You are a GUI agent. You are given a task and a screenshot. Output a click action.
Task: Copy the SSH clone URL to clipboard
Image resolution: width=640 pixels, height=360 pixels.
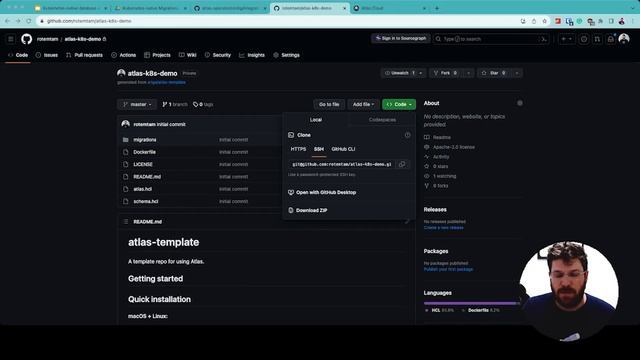402,164
